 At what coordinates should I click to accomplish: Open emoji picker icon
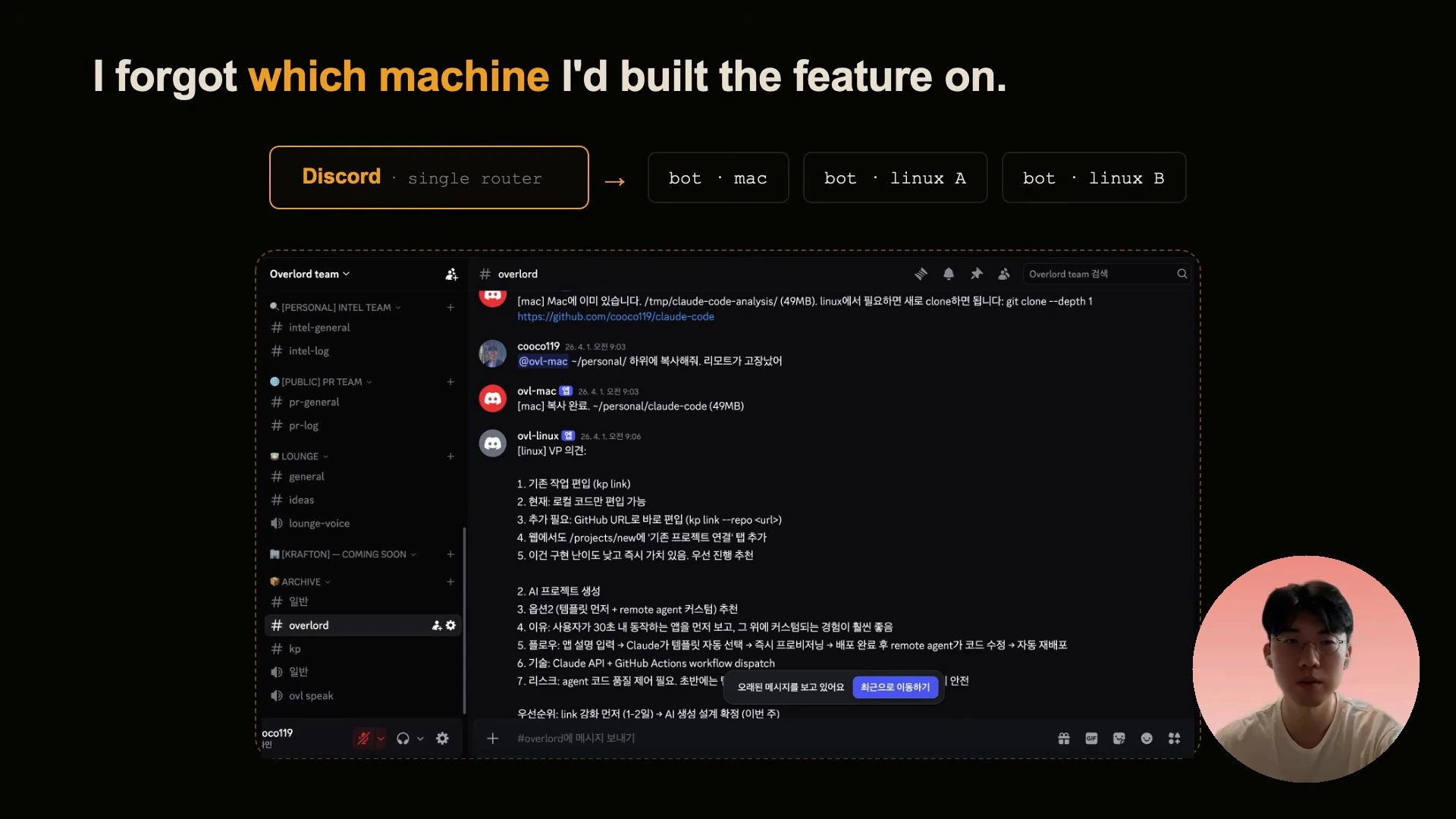(x=1147, y=739)
